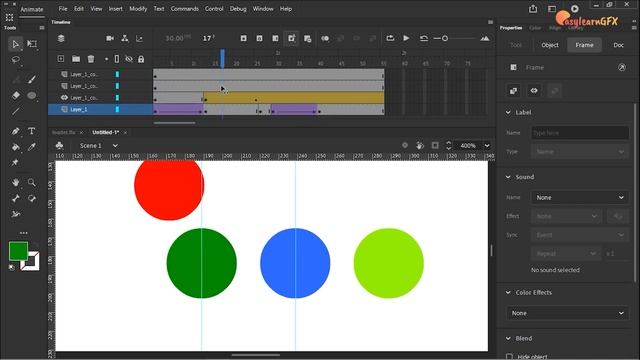Open the Modify menu

coord(138,9)
